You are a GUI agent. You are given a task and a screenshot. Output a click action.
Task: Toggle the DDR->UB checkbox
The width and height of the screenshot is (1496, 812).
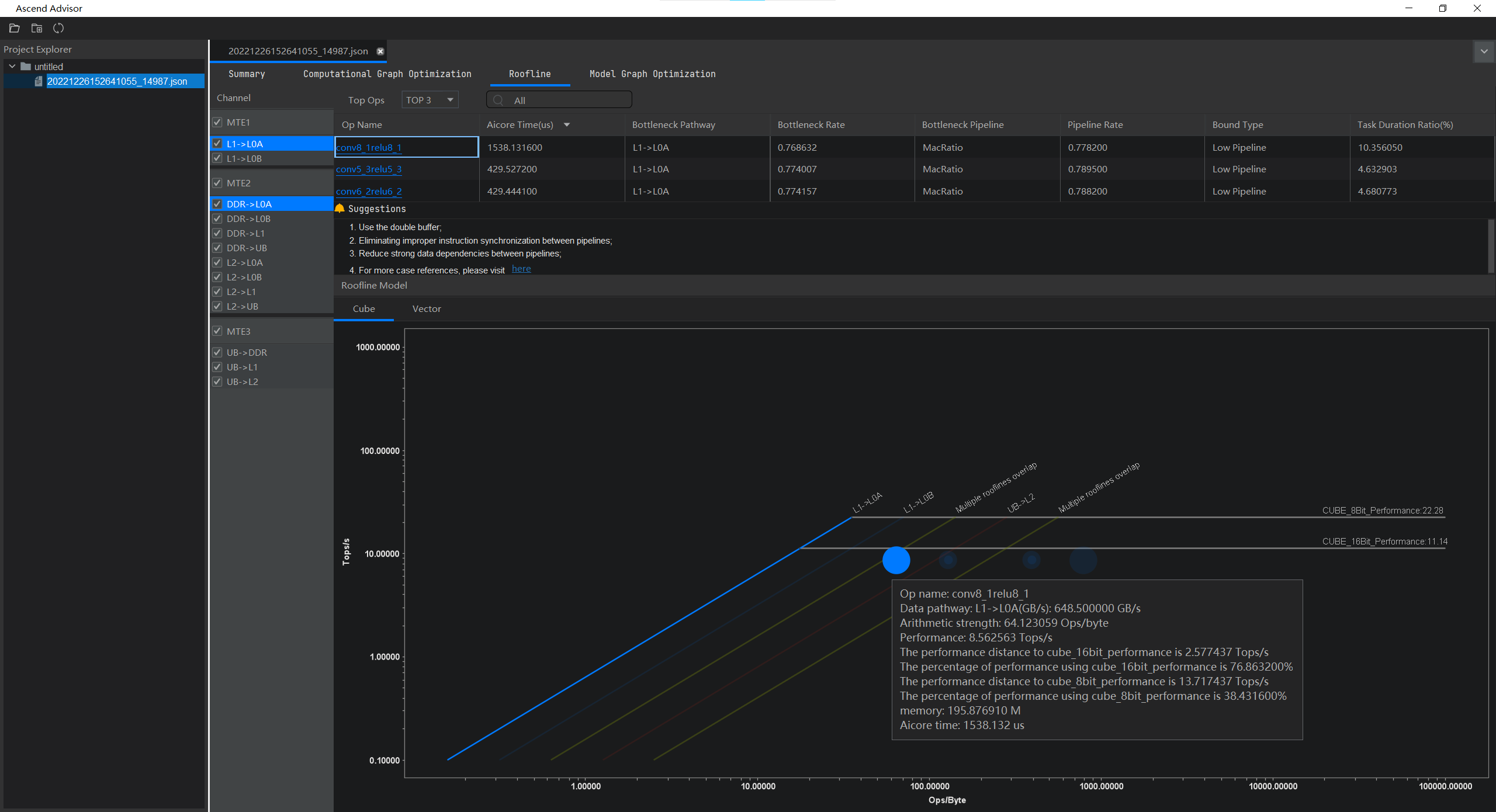click(217, 248)
